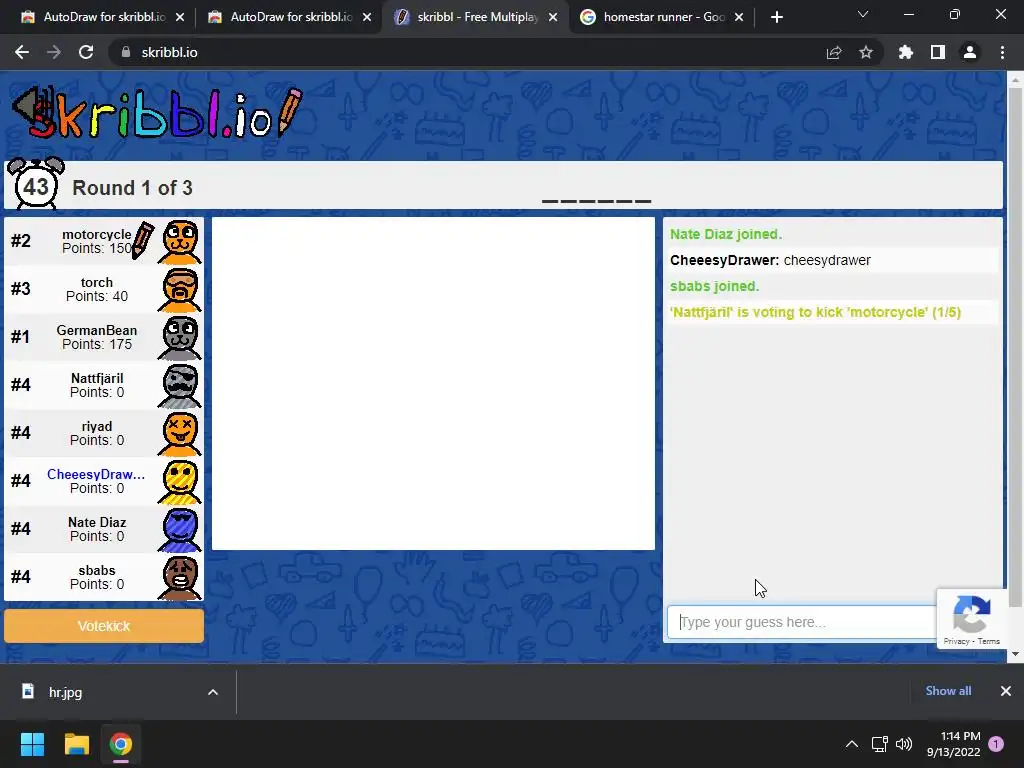The width and height of the screenshot is (1024, 768).
Task: Click CheeesyDrawer's yellow avatar
Action: (180, 482)
